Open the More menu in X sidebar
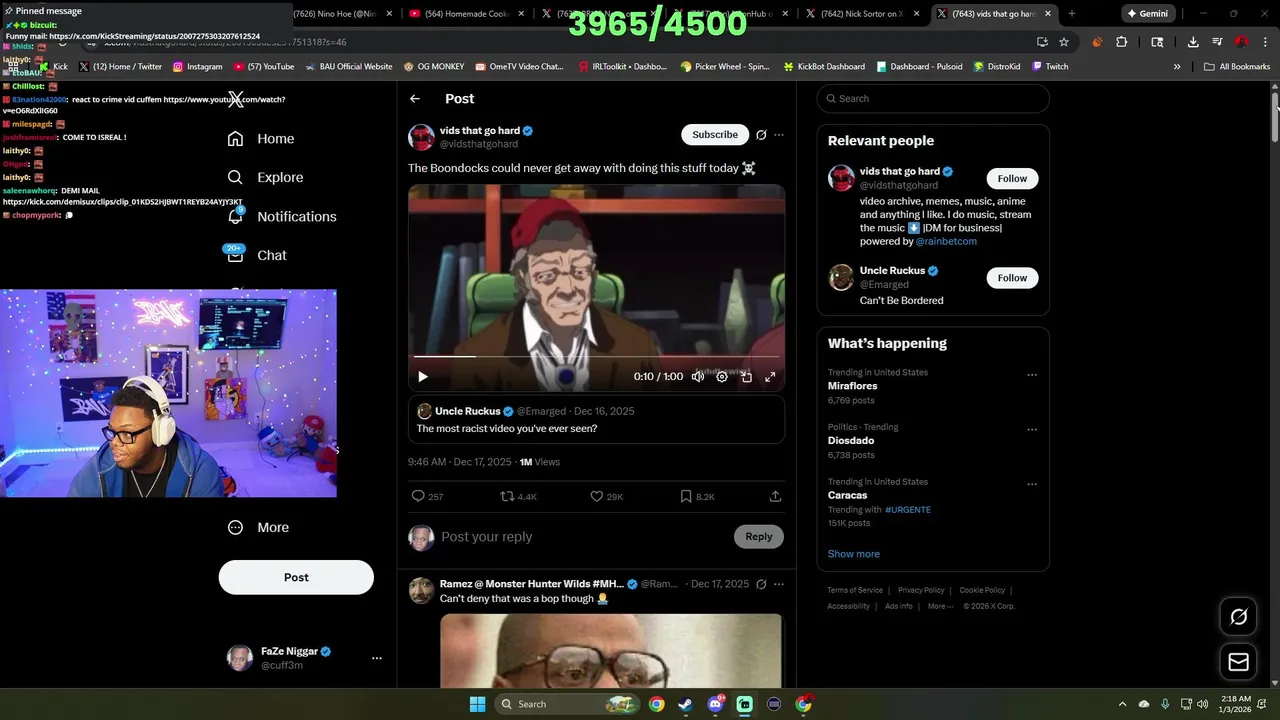 click(258, 527)
